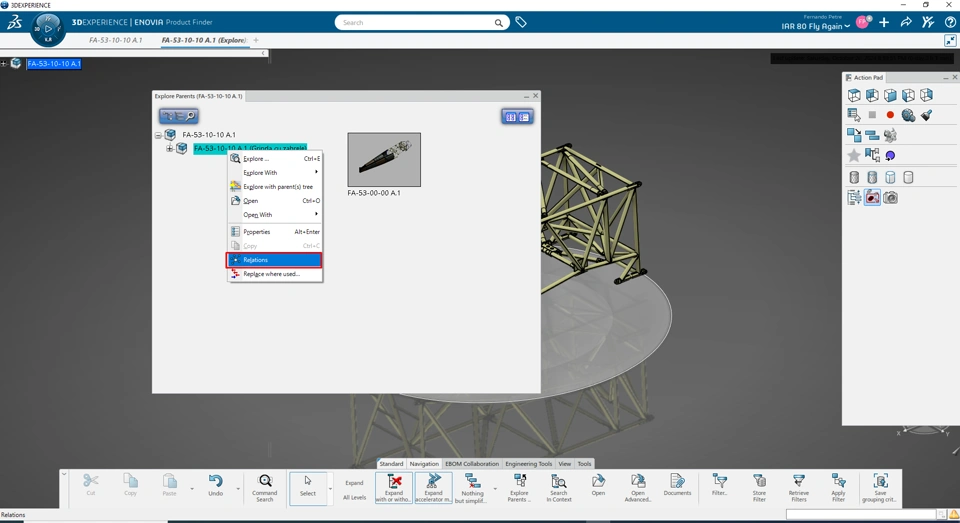Select FA-53-10-10 A.1 in main tree
Screen dimensions: 960x523
[x=54, y=64]
